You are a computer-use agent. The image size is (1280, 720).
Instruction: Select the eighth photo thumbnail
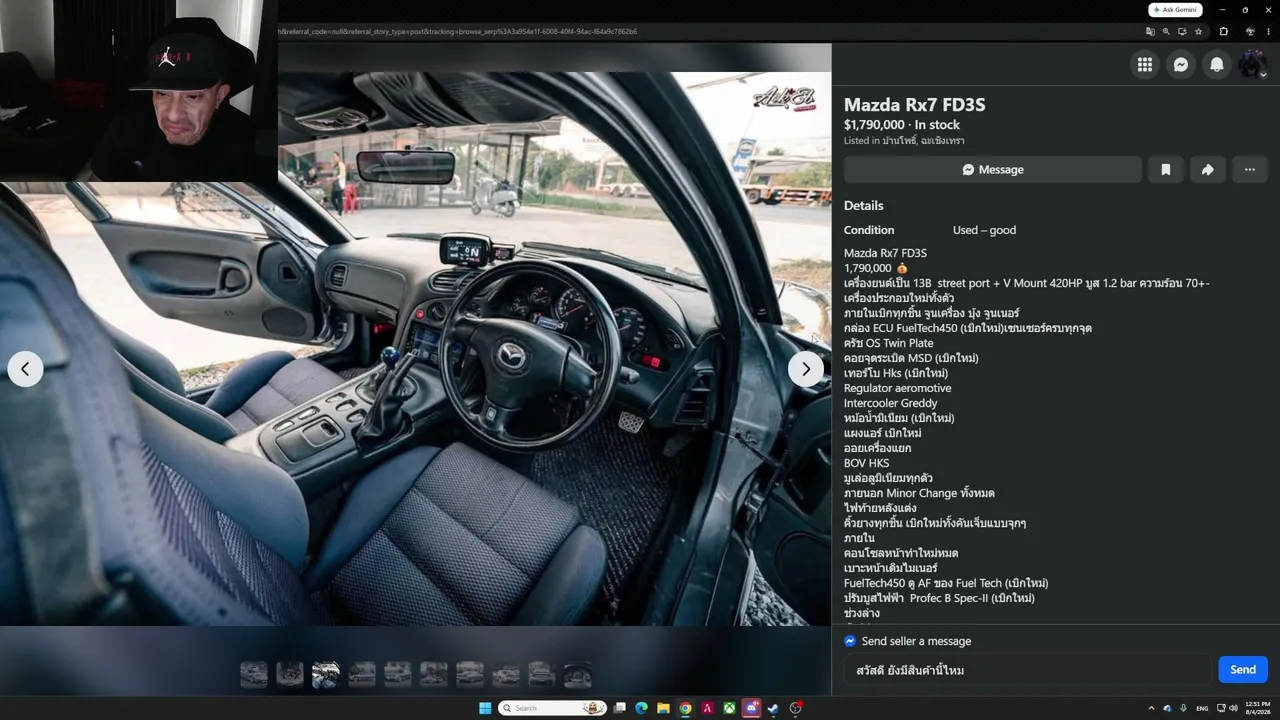tap(506, 675)
